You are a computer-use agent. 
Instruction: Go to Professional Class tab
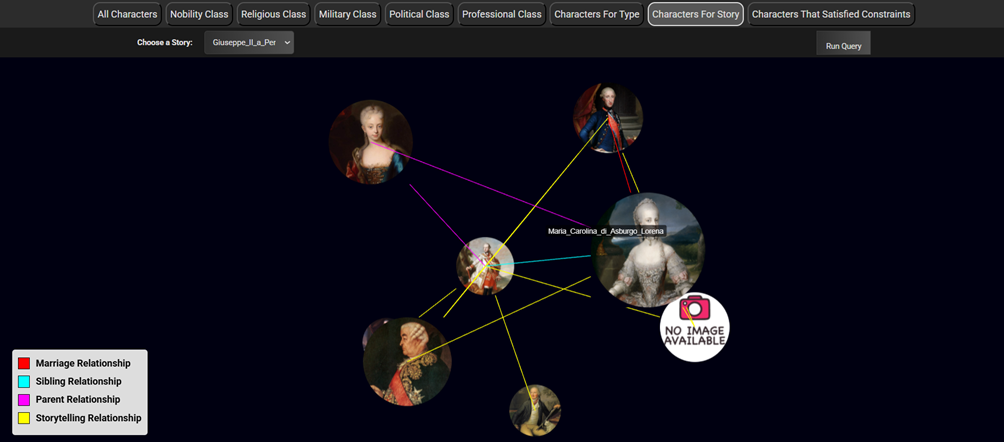click(502, 14)
